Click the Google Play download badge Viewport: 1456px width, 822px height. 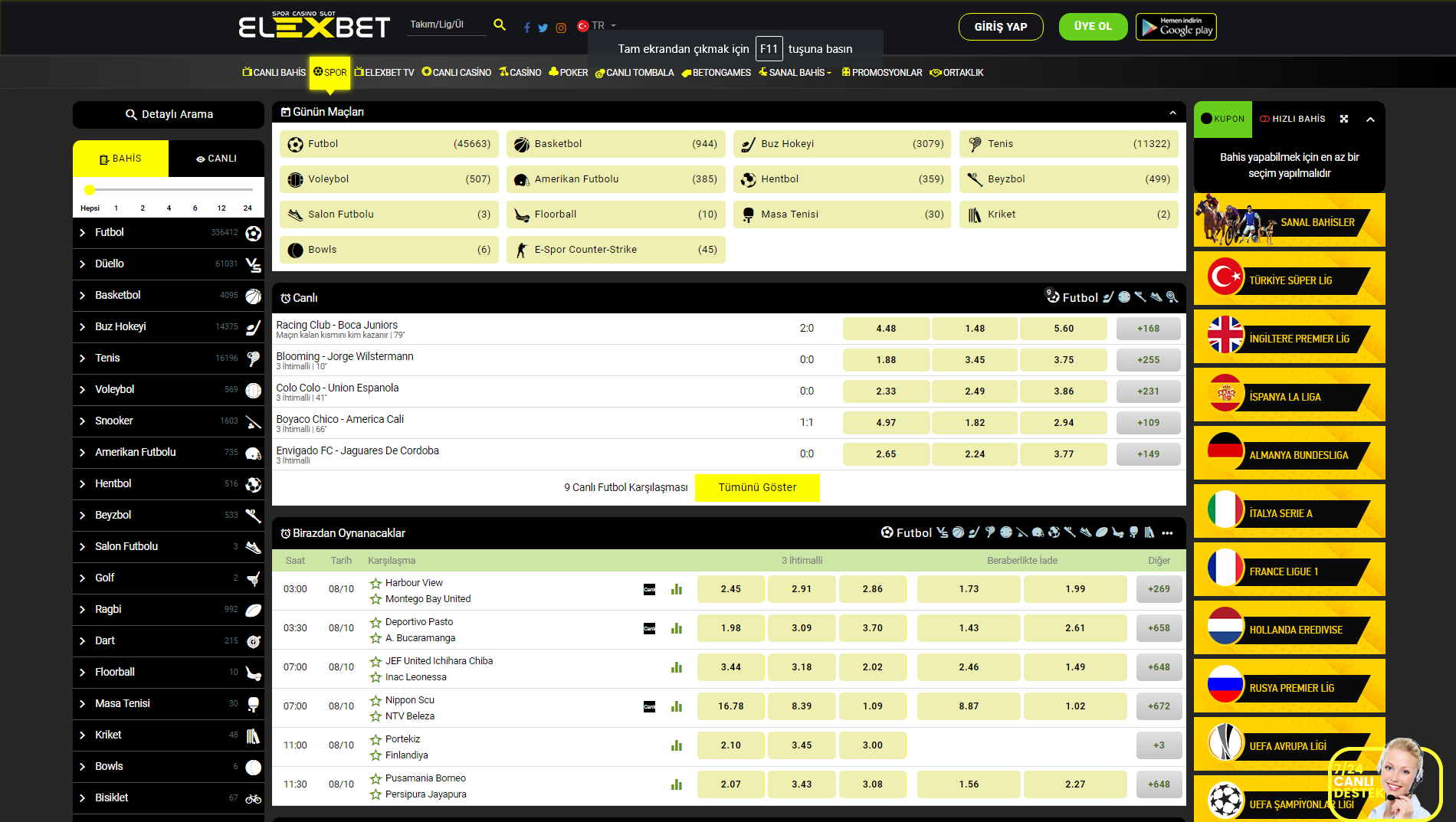[x=1176, y=27]
